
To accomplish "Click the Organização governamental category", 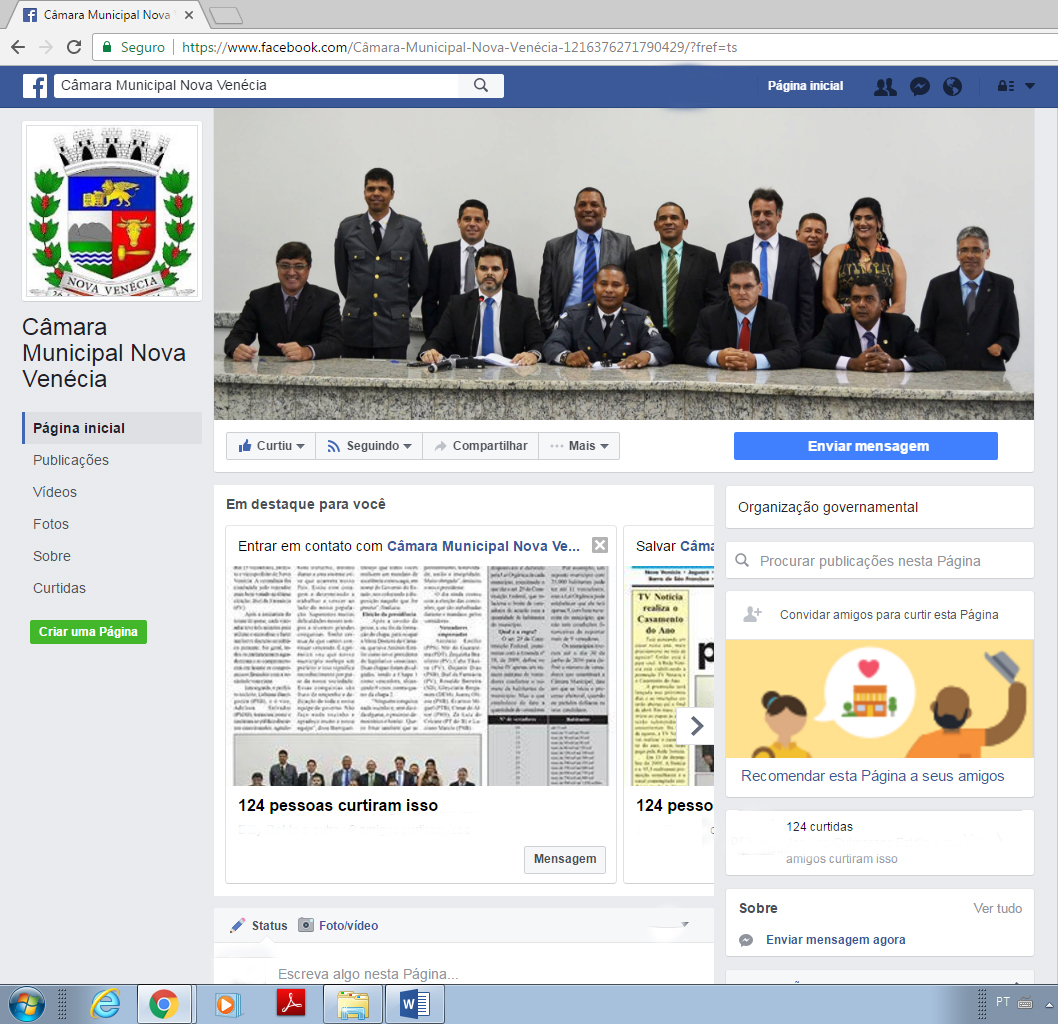I will (828, 507).
